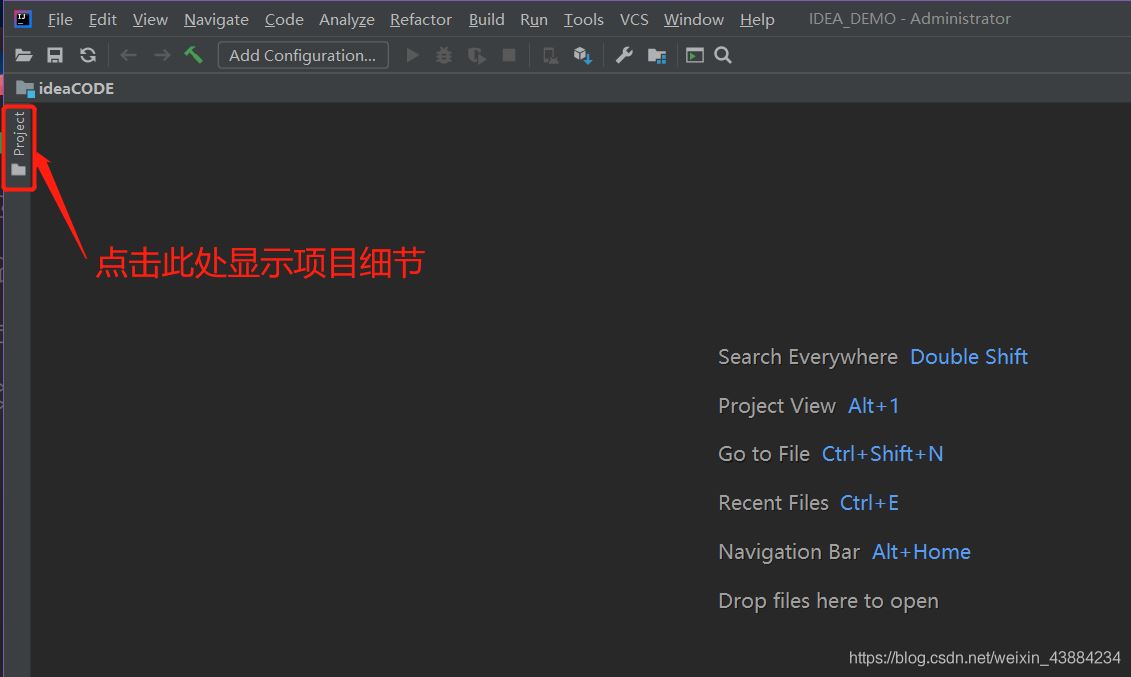This screenshot has height=677, width=1131.
Task: Open the Refactor menu
Action: (x=421, y=19)
